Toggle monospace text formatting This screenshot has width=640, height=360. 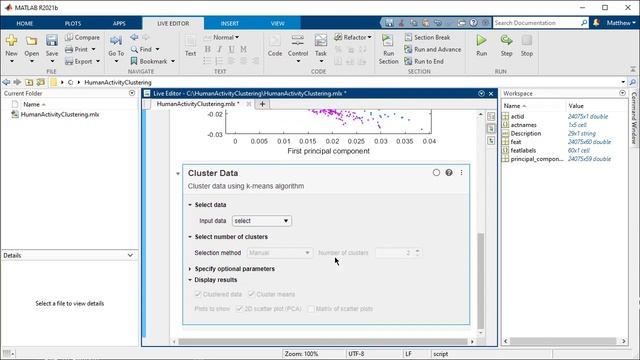[244, 49]
